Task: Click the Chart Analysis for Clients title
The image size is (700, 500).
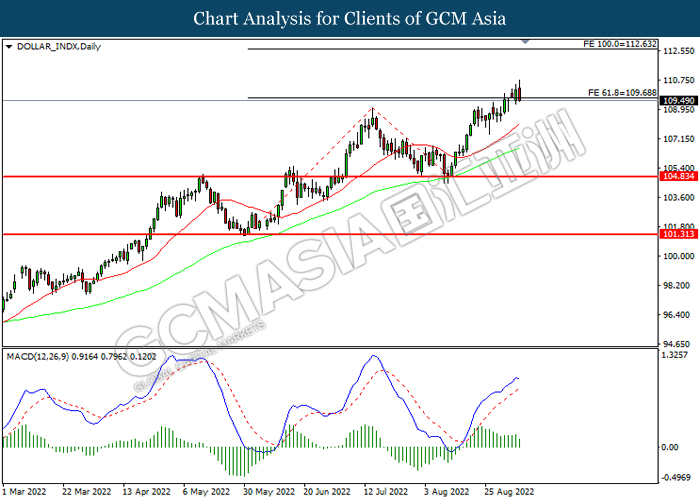Action: tap(350, 18)
